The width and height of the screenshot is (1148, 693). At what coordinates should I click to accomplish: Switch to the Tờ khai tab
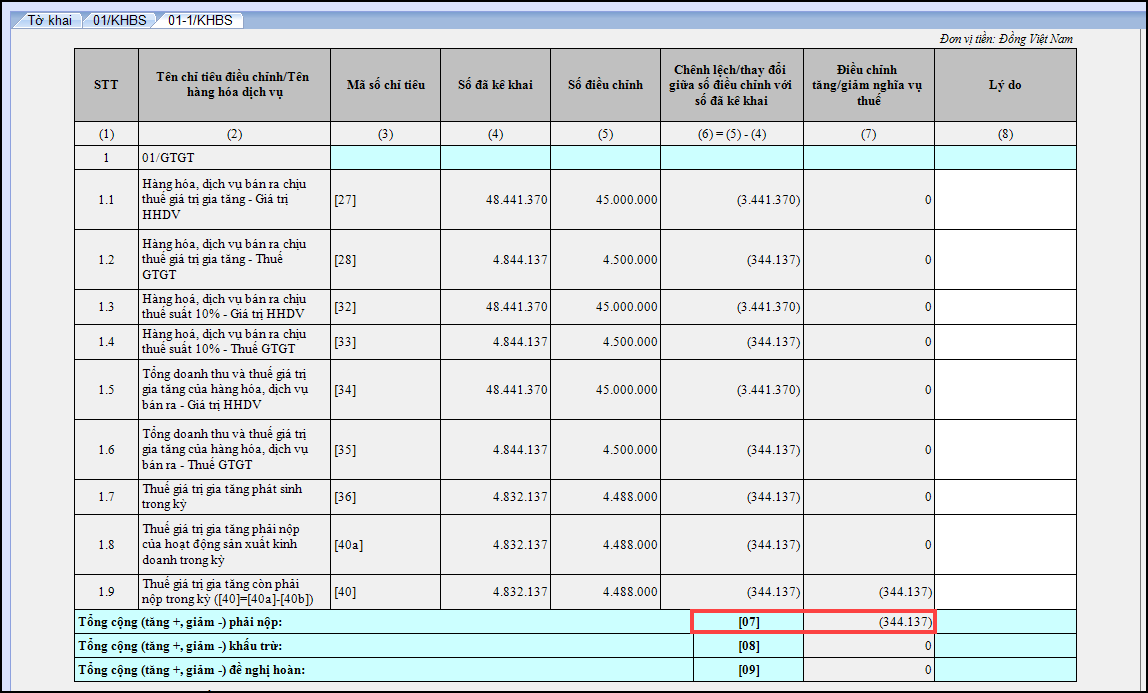49,20
